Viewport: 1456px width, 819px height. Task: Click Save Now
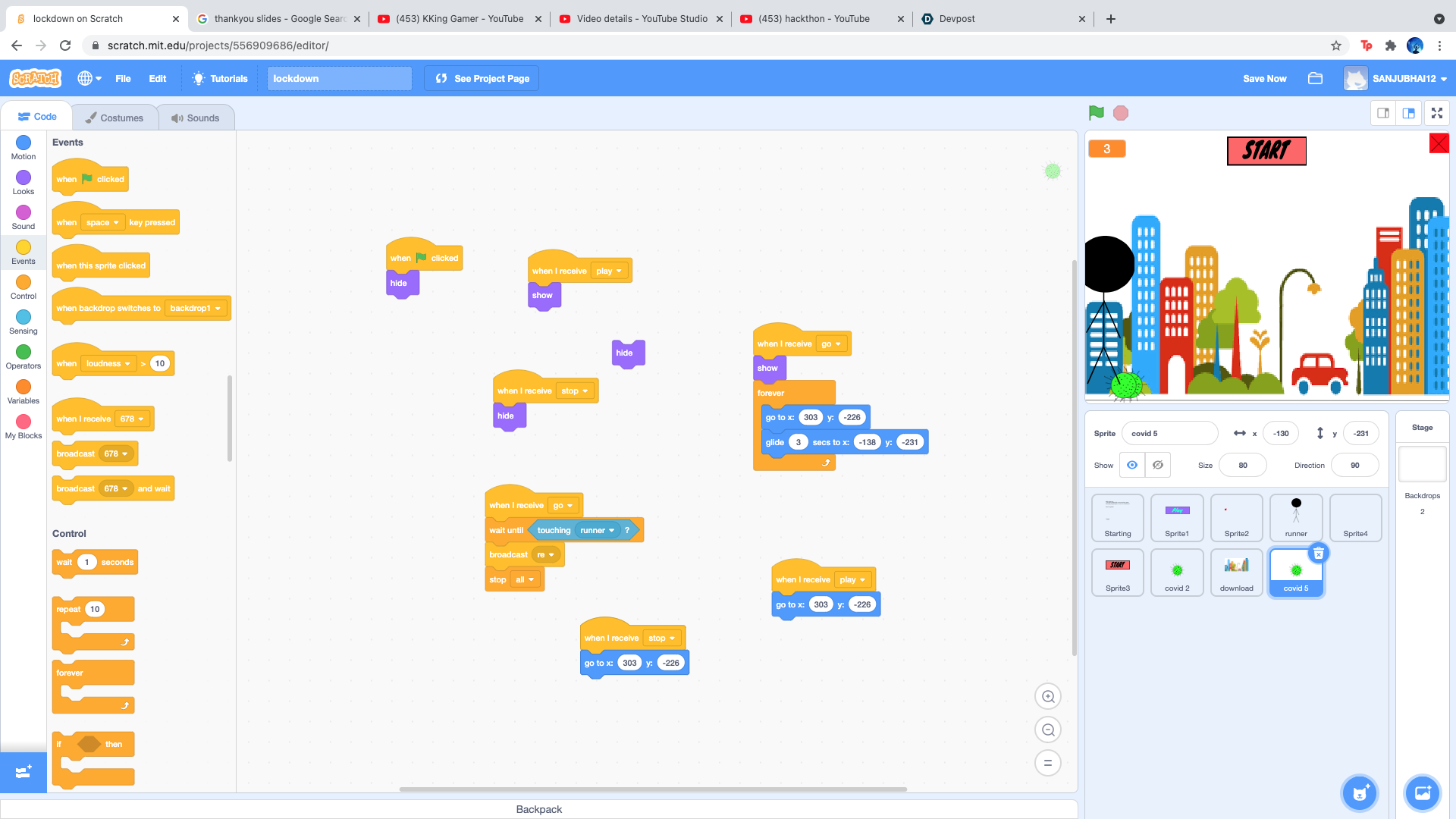[1264, 79]
